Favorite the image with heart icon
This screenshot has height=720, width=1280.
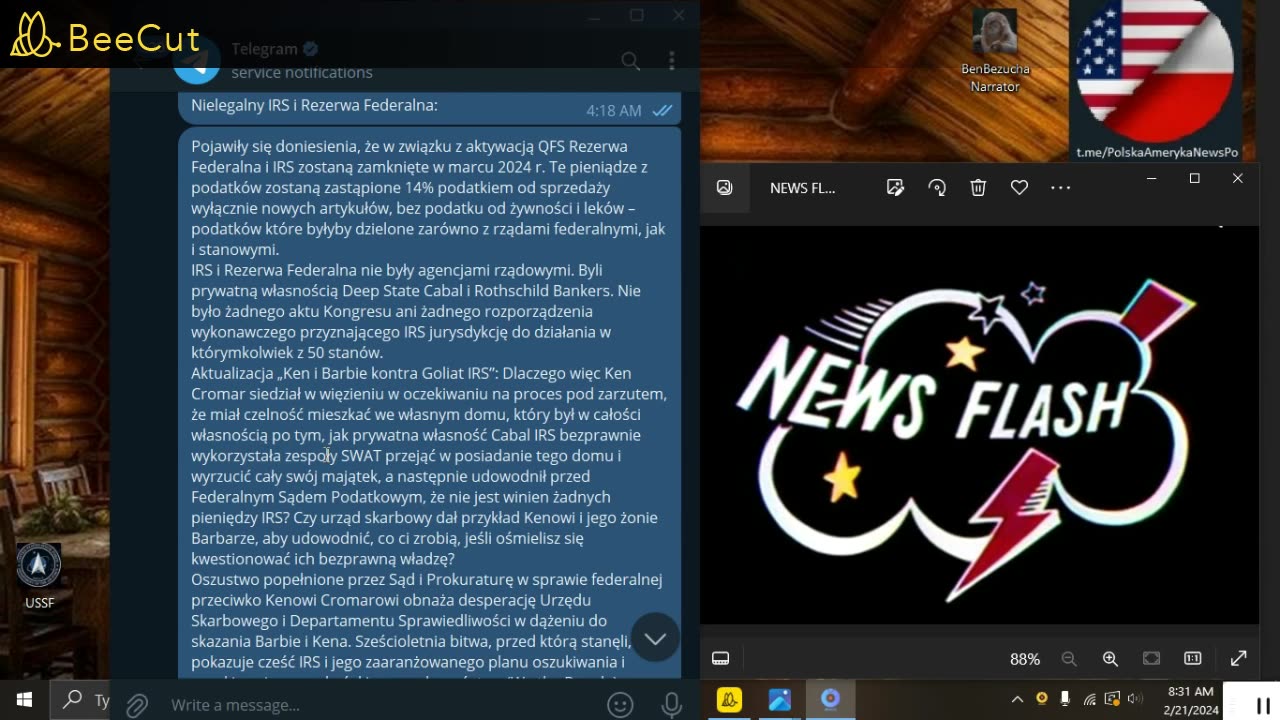point(1019,187)
